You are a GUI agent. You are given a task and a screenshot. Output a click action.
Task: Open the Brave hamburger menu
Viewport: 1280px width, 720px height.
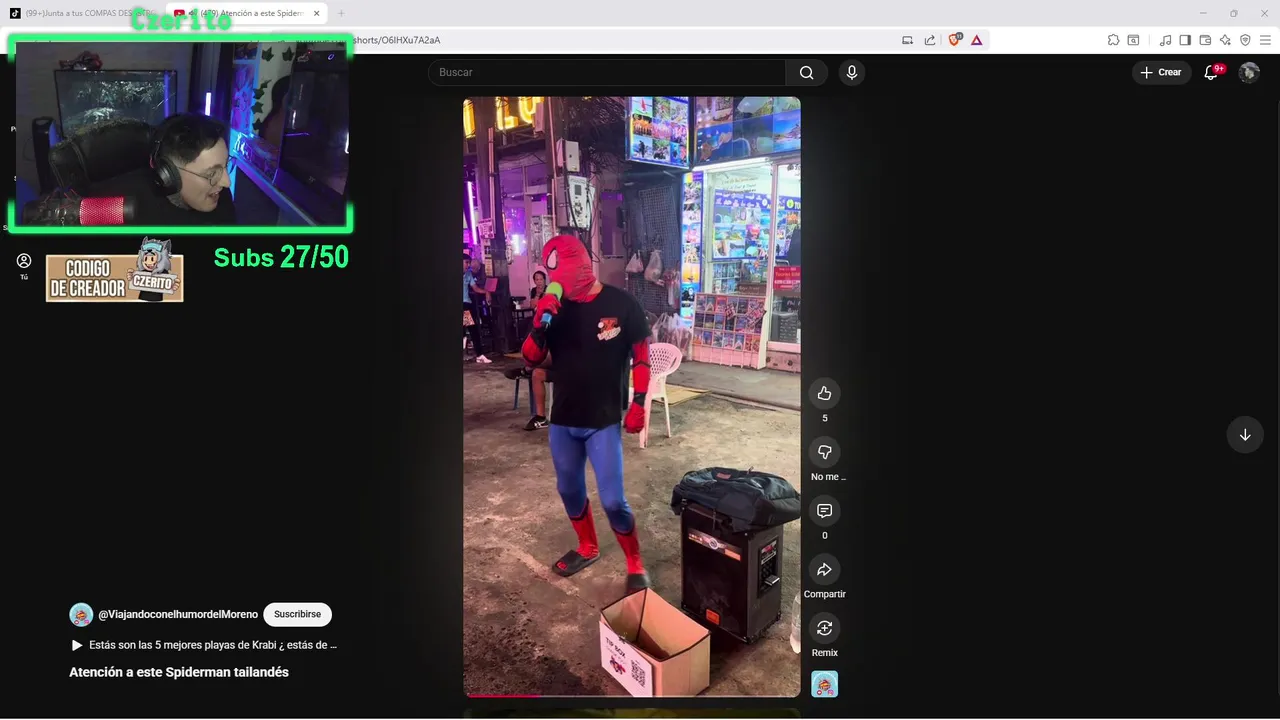1265,40
